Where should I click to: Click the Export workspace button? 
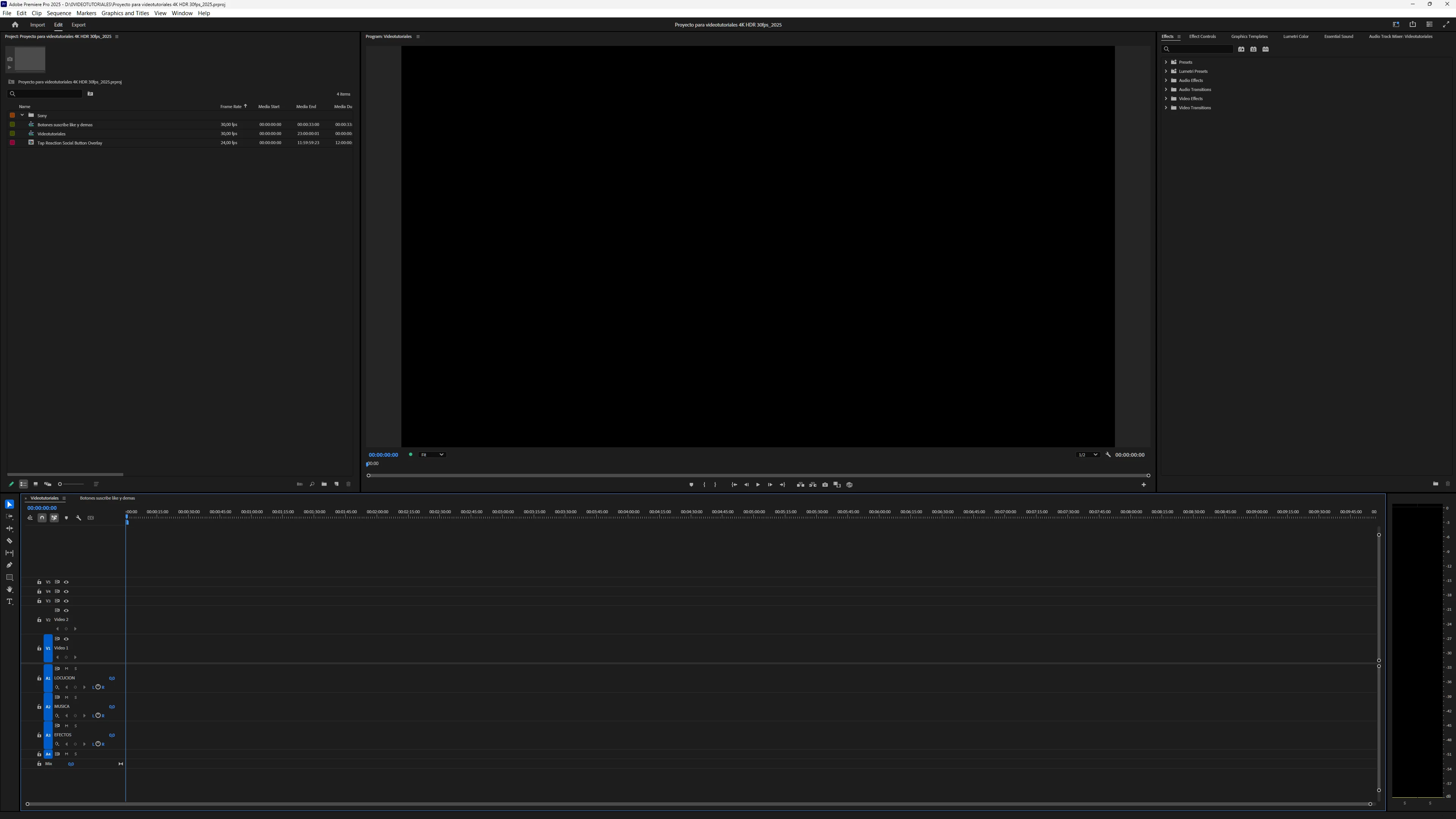[x=79, y=25]
